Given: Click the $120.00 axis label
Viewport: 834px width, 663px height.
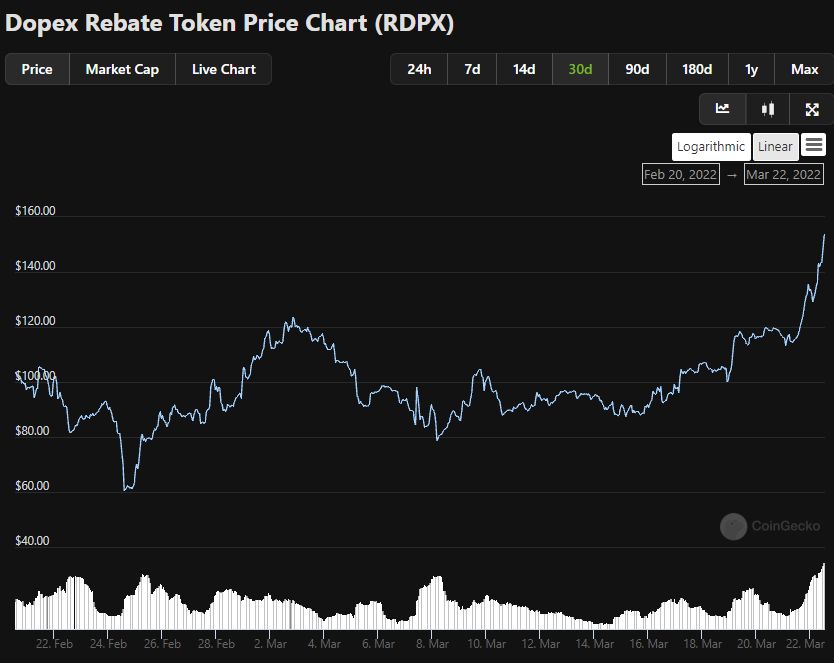Looking at the screenshot, I should coord(35,321).
